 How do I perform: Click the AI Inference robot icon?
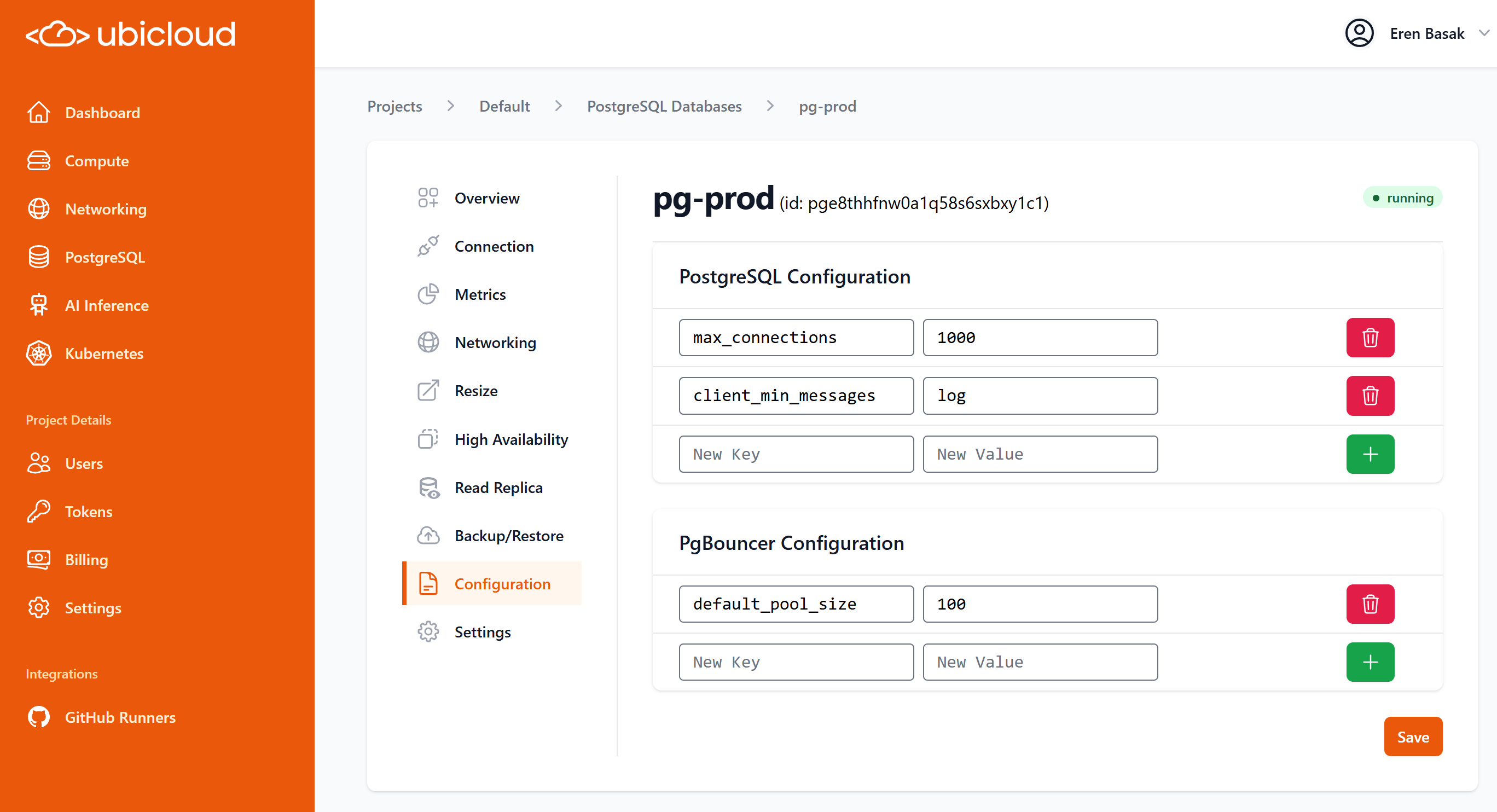pos(39,305)
